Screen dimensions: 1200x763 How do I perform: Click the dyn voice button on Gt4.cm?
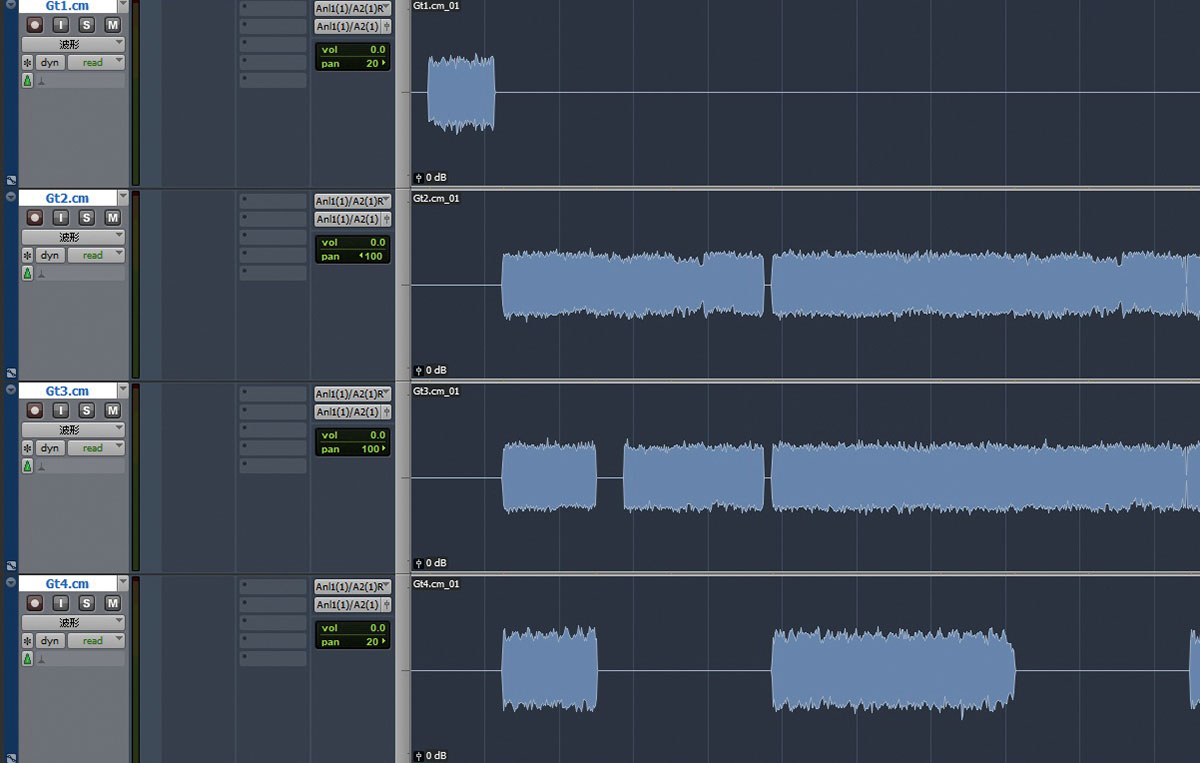(x=51, y=641)
